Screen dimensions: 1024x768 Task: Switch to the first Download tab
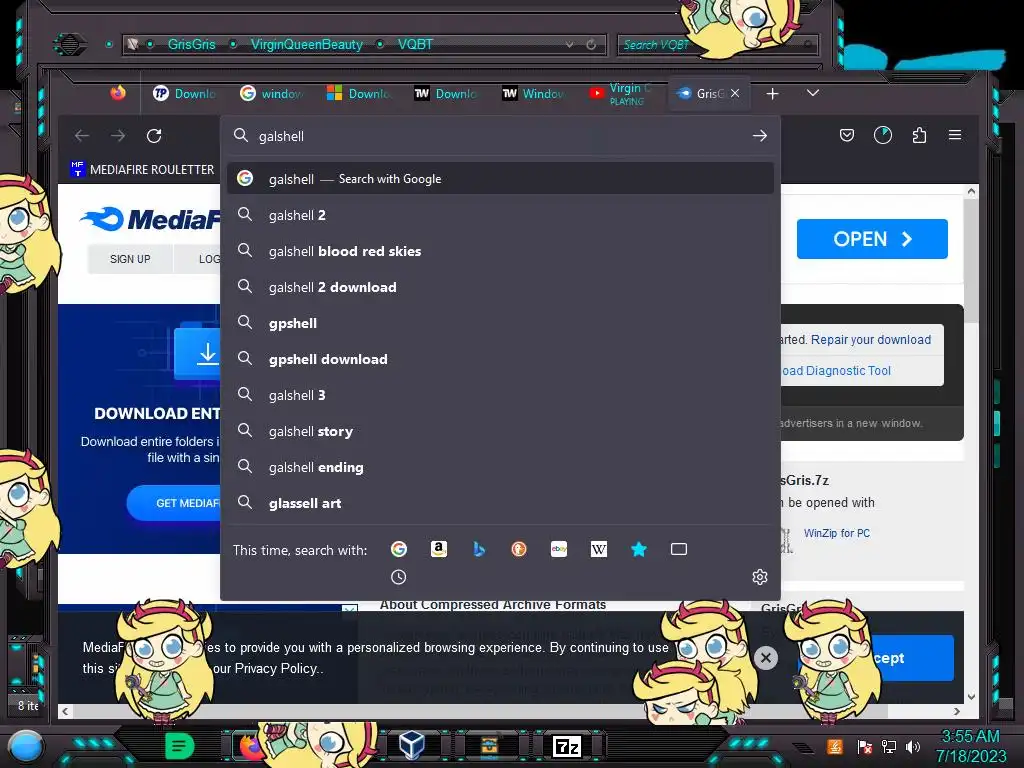[x=184, y=93]
